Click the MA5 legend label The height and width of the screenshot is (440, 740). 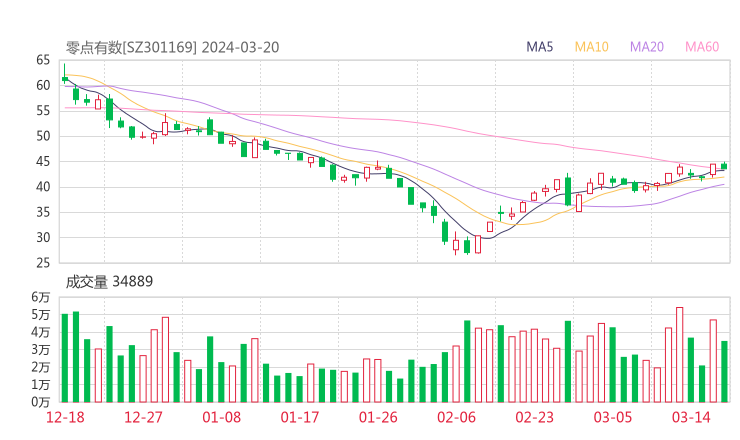[x=539, y=47]
